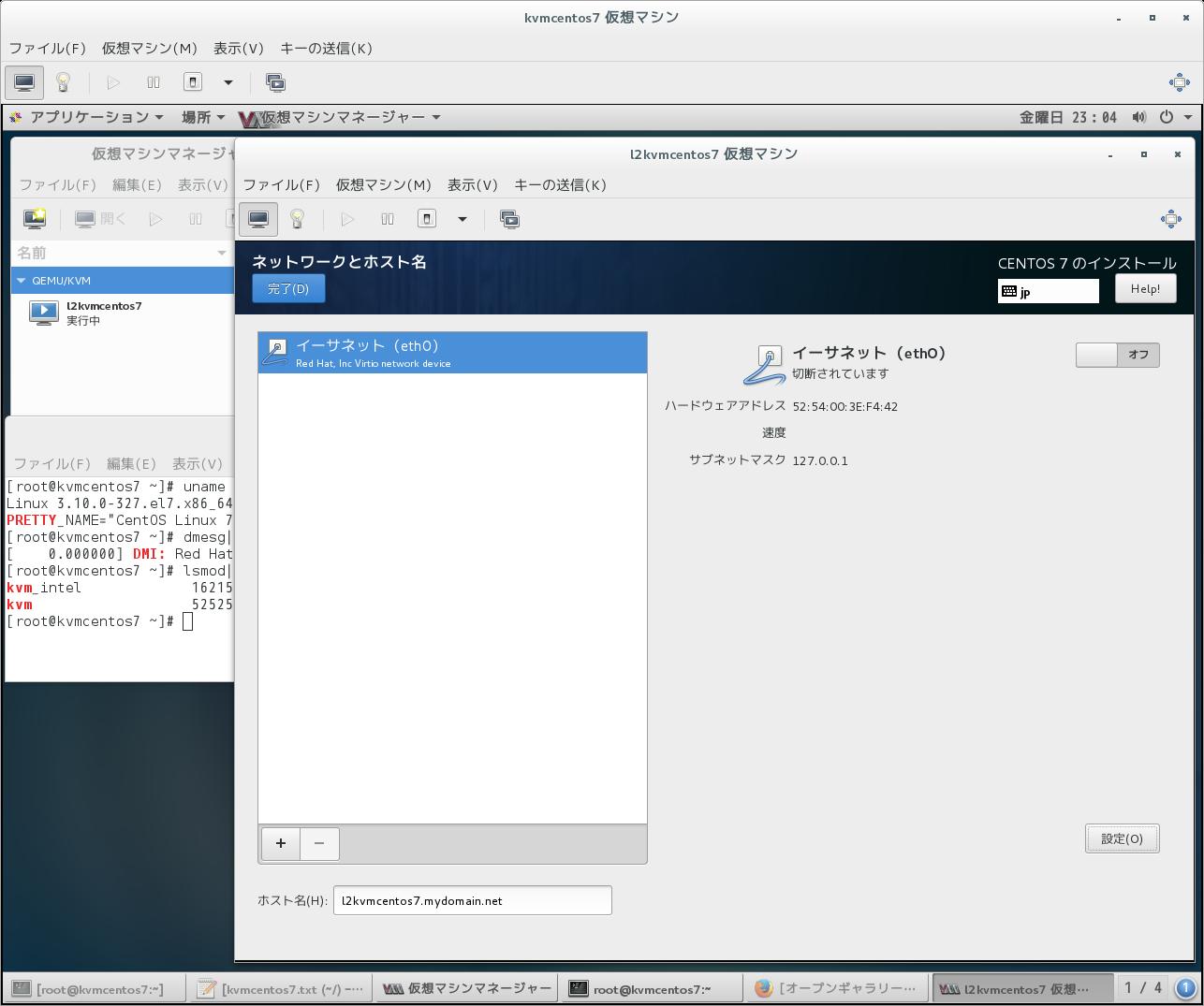The width and height of the screenshot is (1204, 1006).
Task: Collapse QEMU/KVM connection tree
Action: [x=22, y=280]
